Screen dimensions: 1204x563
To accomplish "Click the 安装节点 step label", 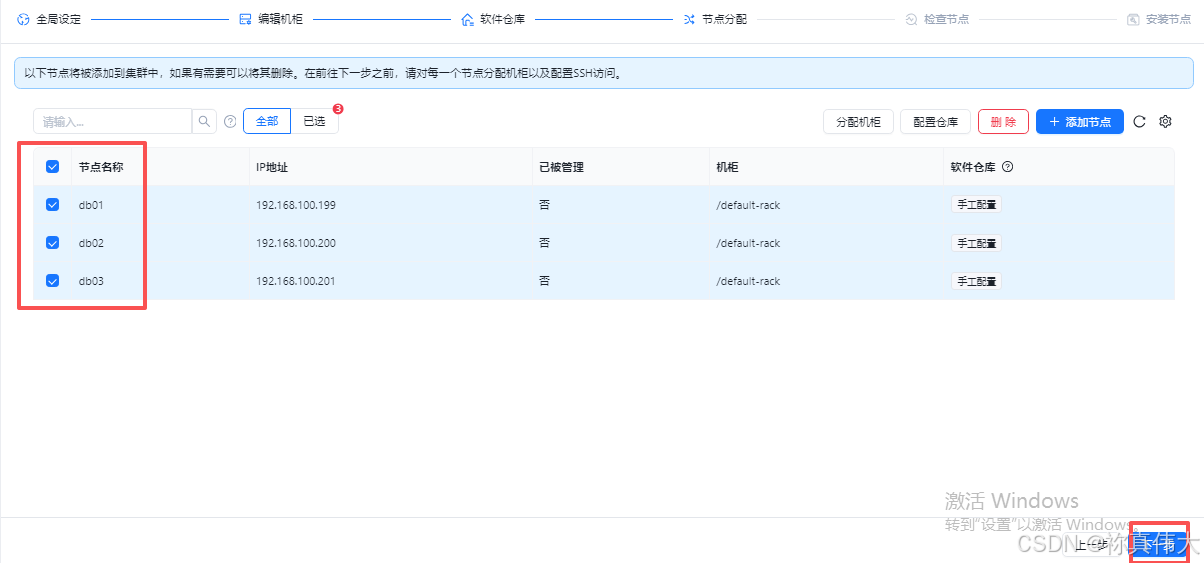I will pyautogui.click(x=1168, y=19).
